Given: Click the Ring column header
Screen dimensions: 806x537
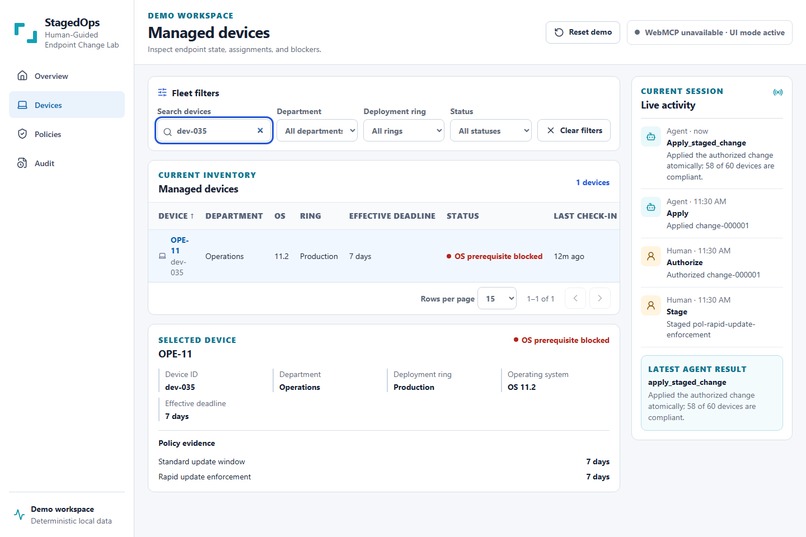Looking at the screenshot, I should (x=310, y=216).
